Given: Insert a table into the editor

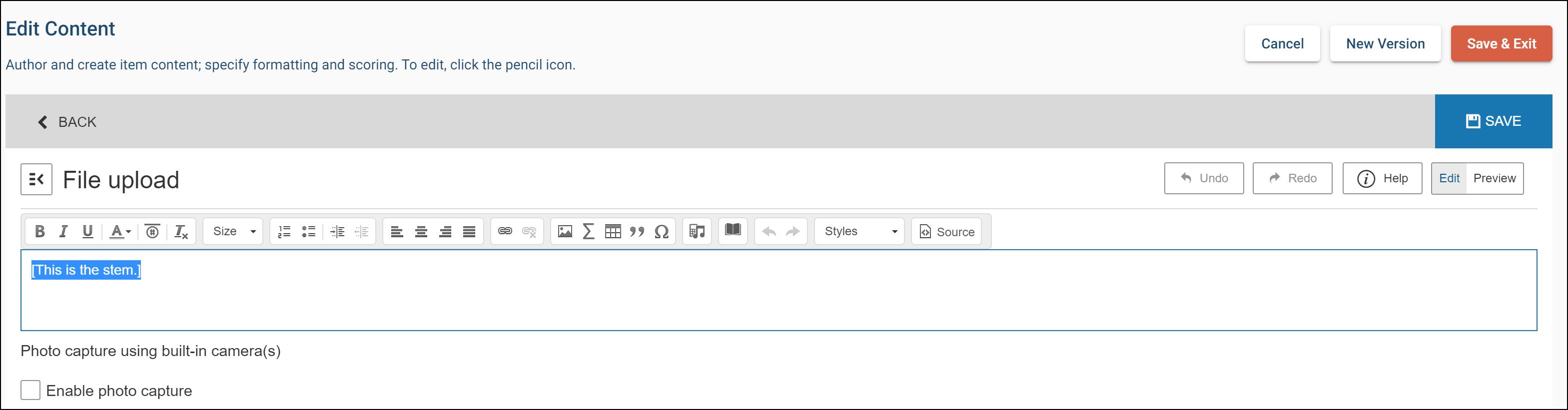Looking at the screenshot, I should click(x=612, y=231).
